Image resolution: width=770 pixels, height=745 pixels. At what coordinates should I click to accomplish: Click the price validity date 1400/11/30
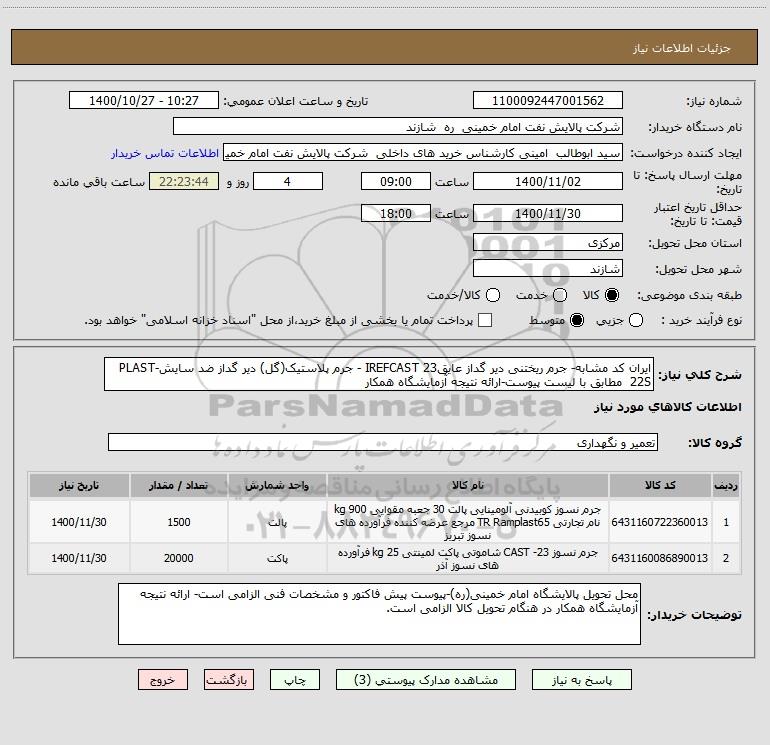(548, 214)
